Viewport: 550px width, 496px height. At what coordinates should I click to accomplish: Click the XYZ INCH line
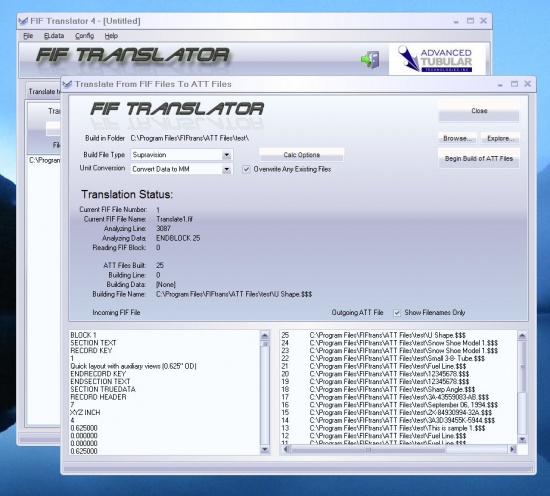[85, 413]
